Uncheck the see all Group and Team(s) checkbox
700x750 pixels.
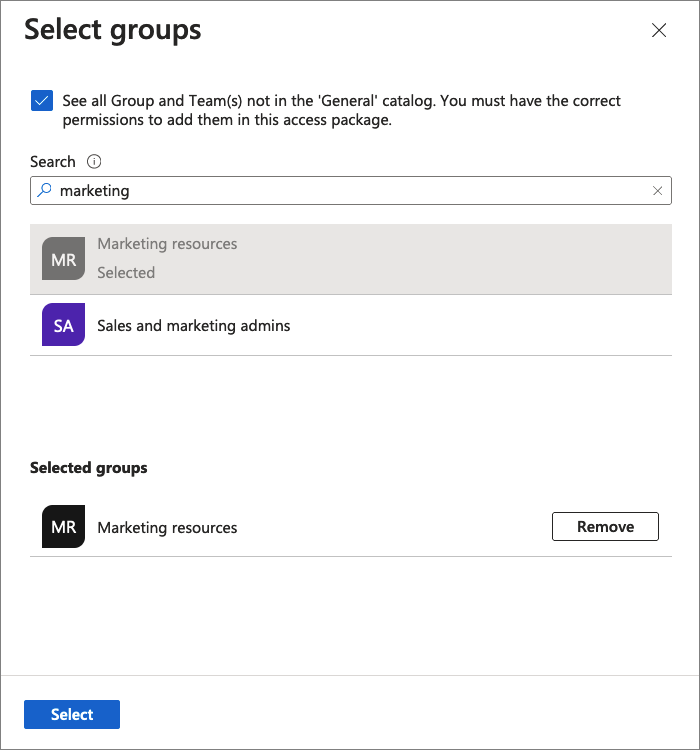point(42,101)
